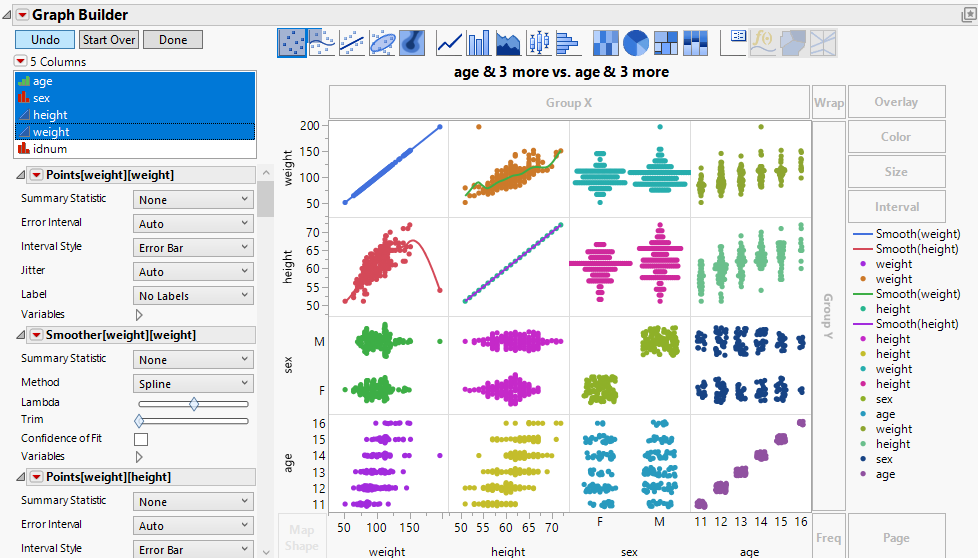This screenshot has width=978, height=558.
Task: Pick the Bar chart icon
Action: 479,43
